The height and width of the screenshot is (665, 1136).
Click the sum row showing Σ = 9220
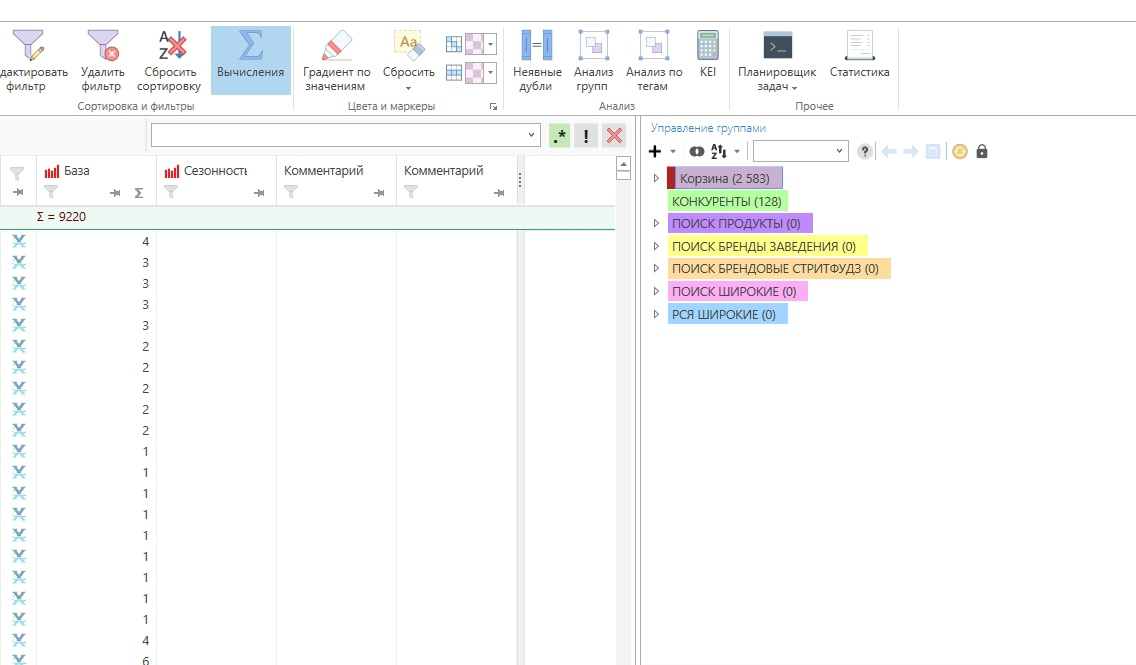pyautogui.click(x=307, y=217)
